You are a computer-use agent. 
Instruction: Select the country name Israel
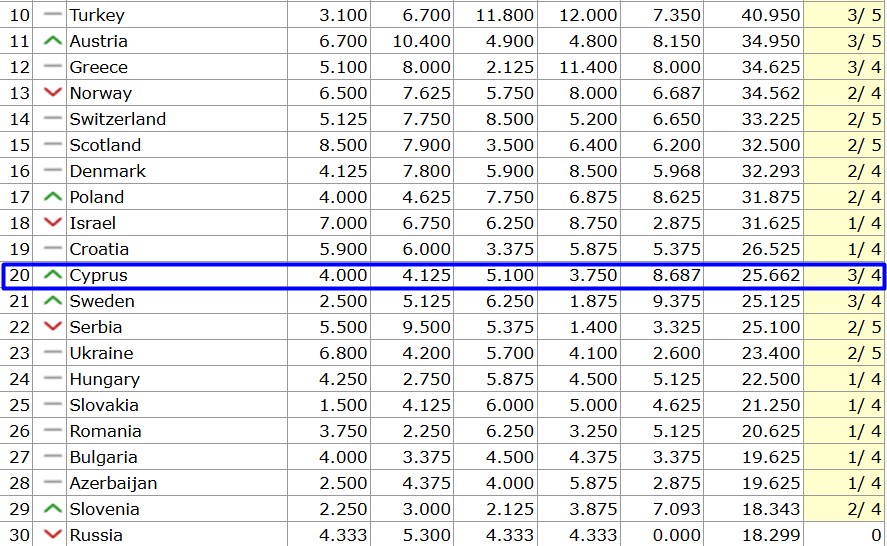(93, 223)
